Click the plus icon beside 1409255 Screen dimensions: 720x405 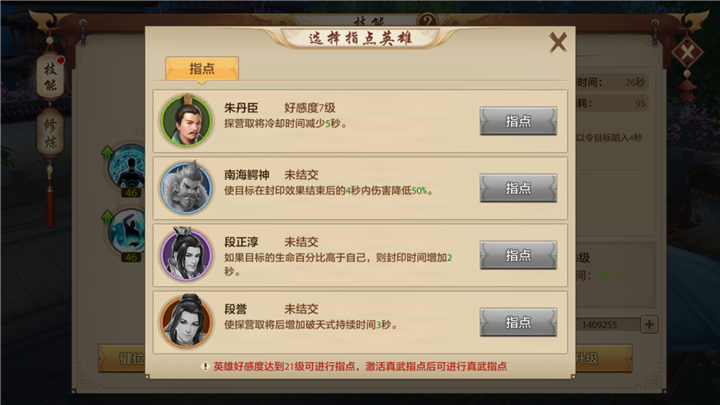pyautogui.click(x=649, y=325)
